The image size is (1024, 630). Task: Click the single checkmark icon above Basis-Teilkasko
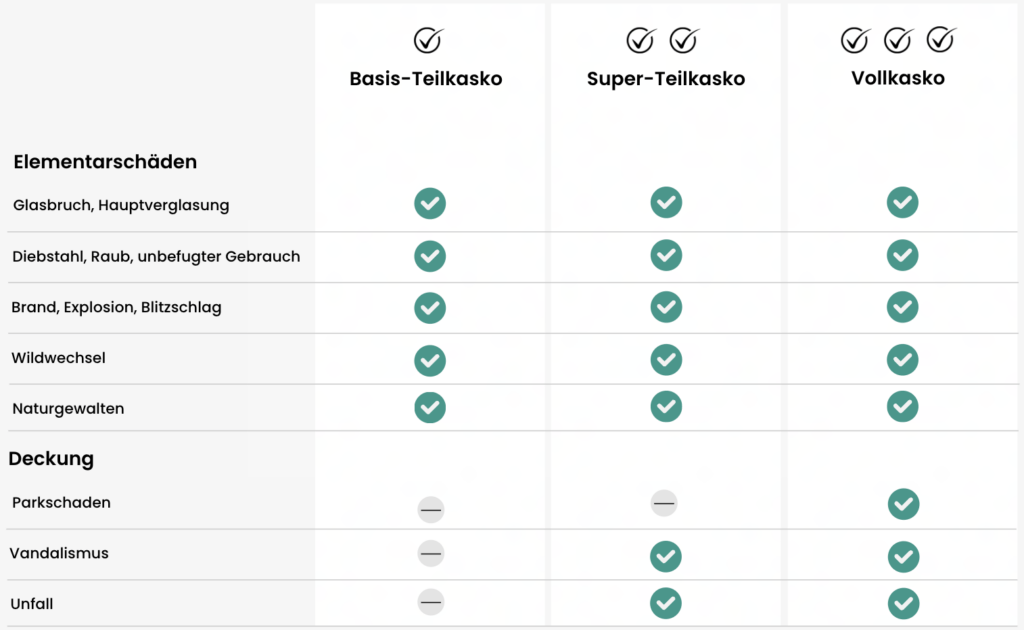coord(428,40)
